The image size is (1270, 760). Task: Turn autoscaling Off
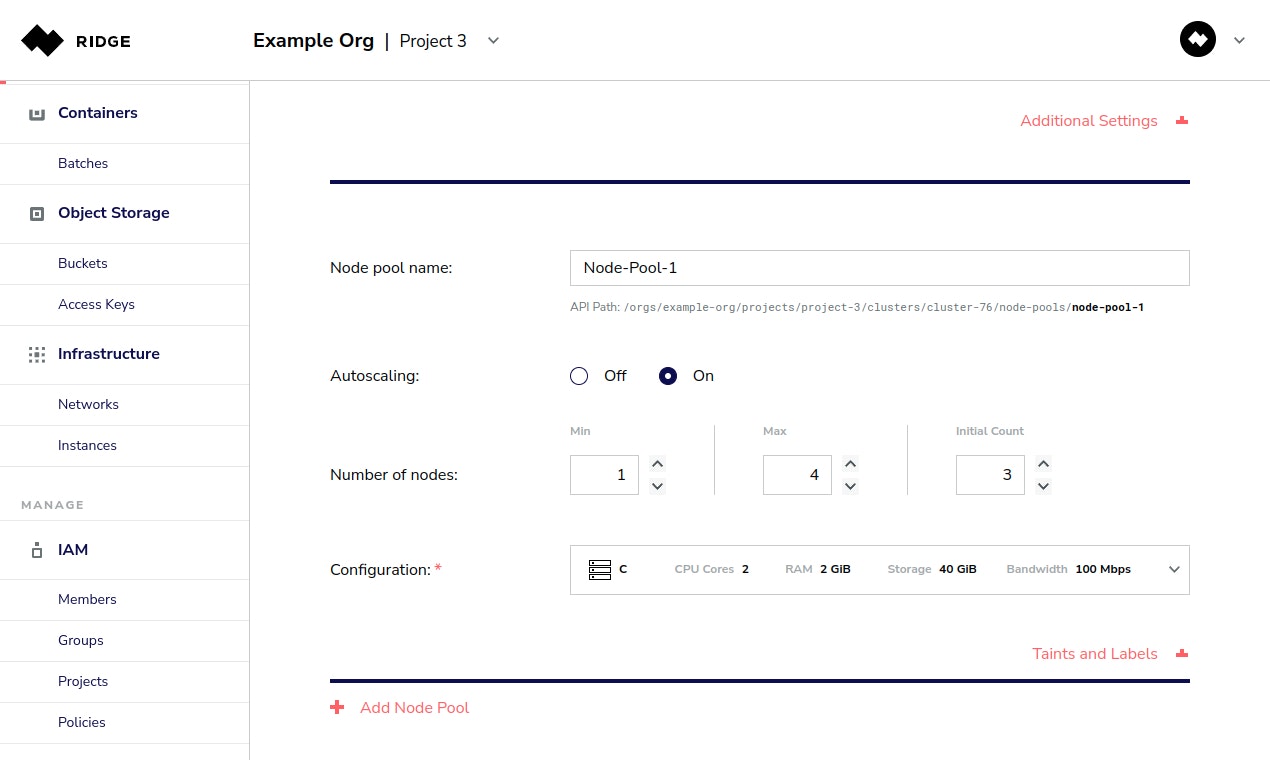click(x=579, y=376)
